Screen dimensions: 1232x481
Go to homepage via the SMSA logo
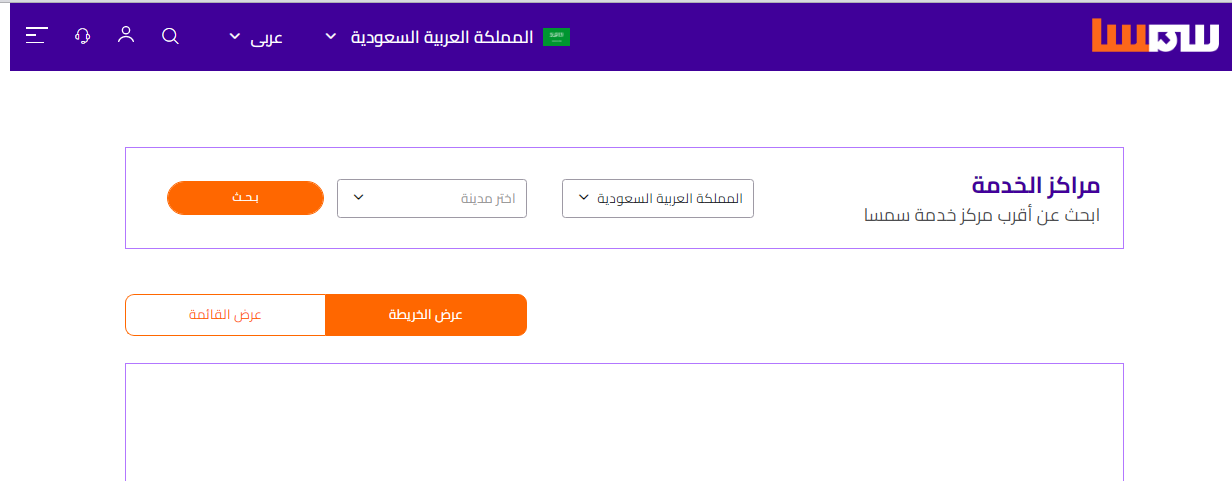(1155, 37)
